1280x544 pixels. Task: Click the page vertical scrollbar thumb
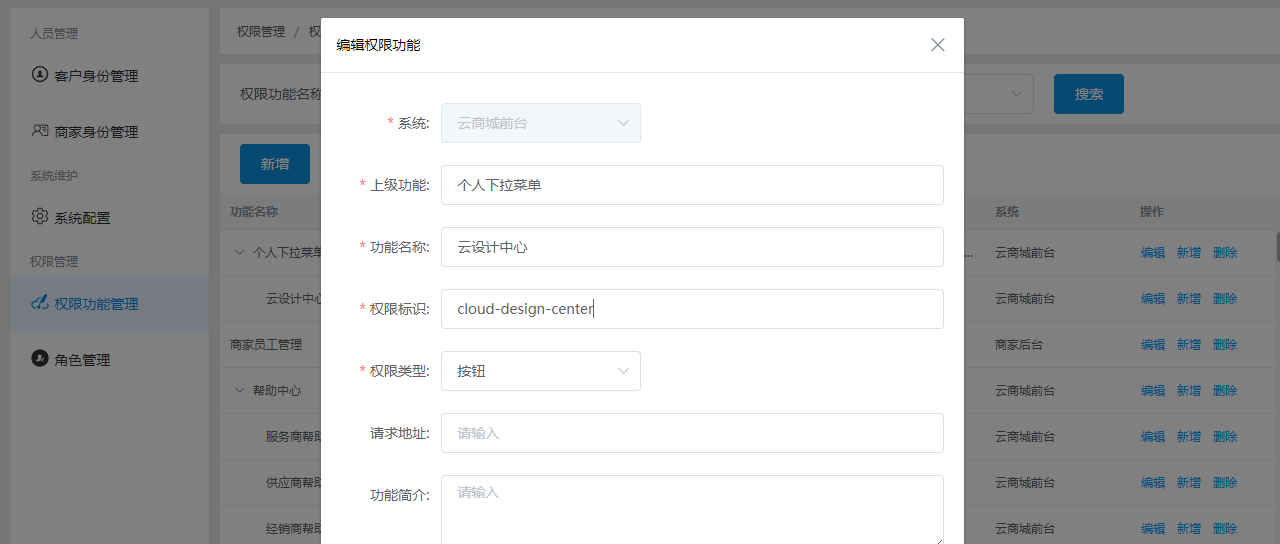(1278, 247)
